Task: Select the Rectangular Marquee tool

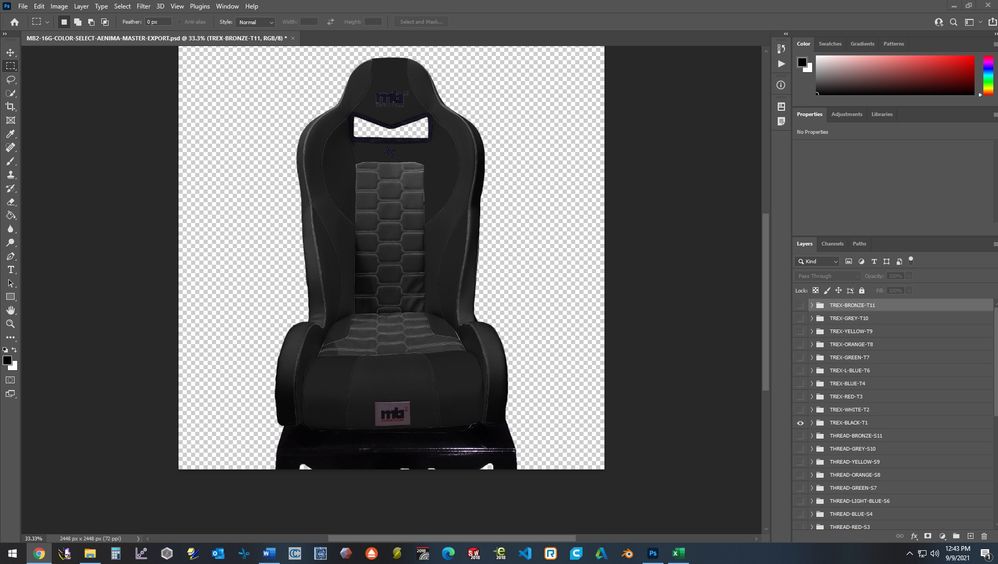Action: coord(10,66)
